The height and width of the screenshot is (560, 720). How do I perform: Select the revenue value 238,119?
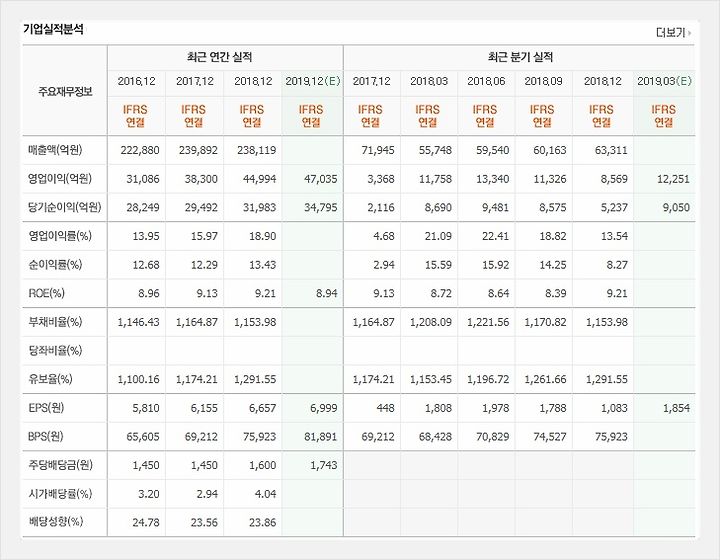(257, 150)
